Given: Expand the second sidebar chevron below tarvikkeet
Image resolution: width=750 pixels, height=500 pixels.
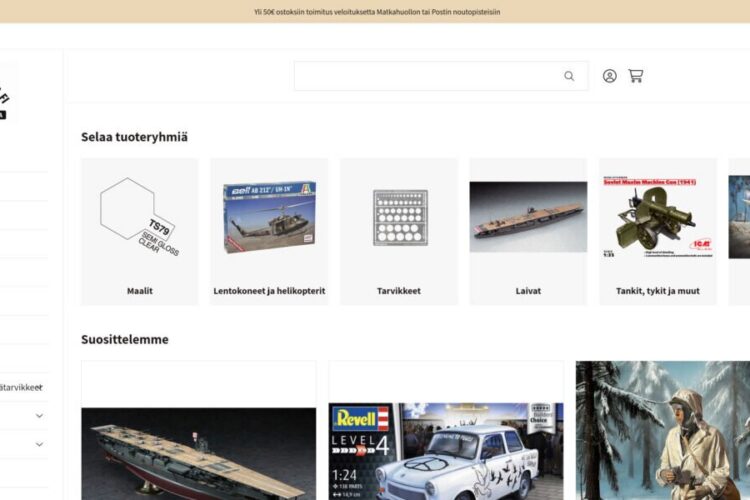Looking at the screenshot, I should 39,444.
